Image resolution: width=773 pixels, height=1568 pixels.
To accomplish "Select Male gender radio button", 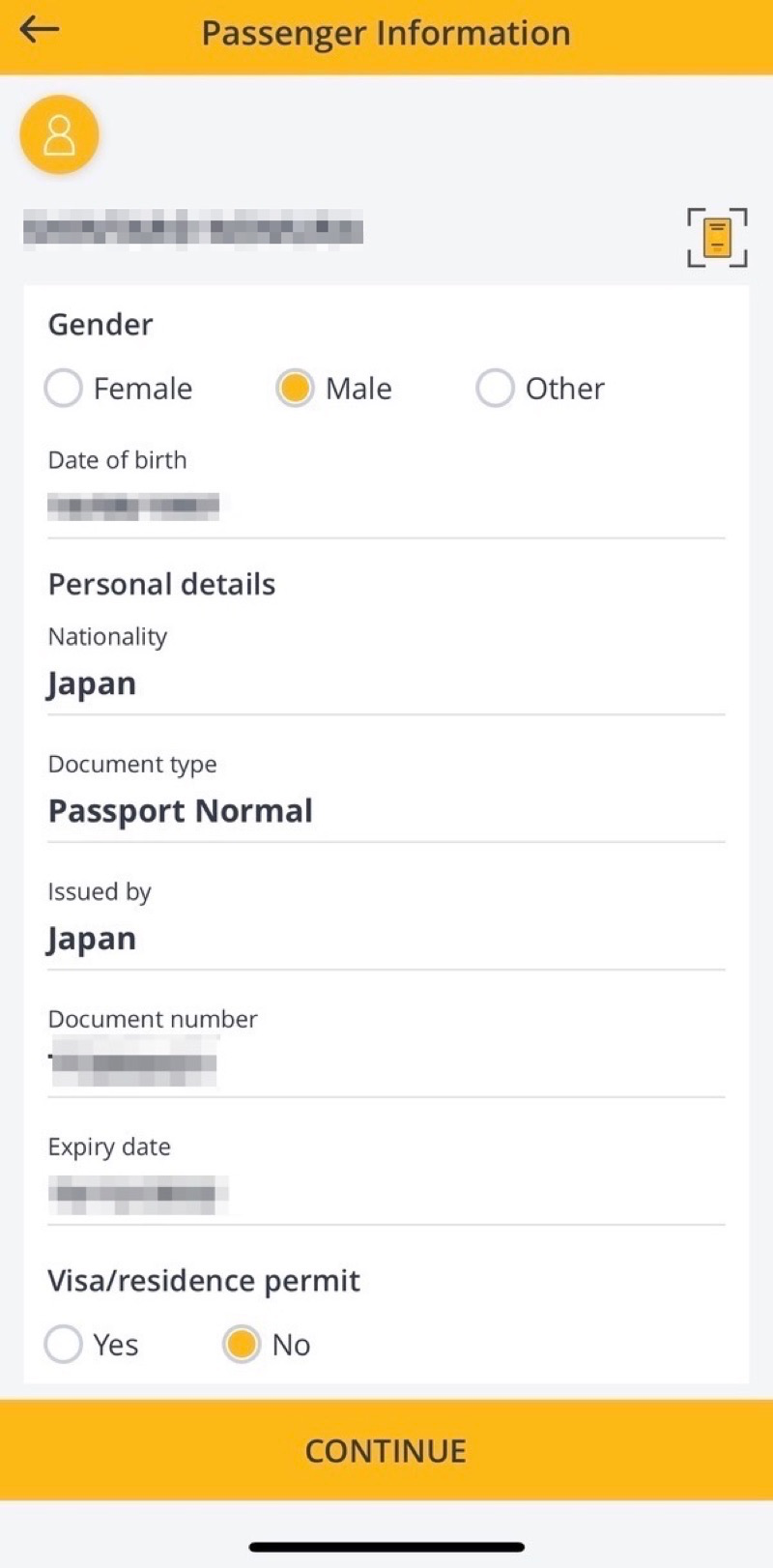I will (295, 389).
